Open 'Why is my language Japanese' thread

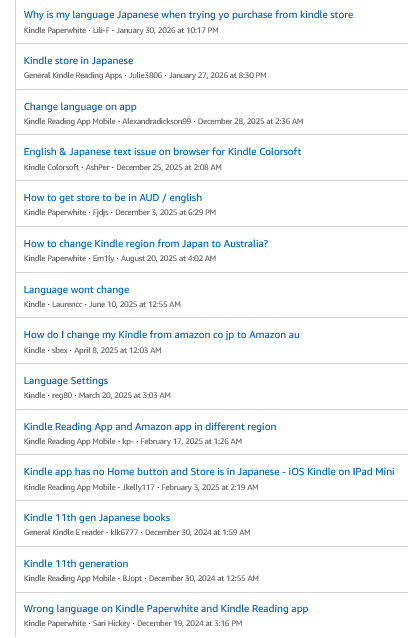tap(188, 15)
